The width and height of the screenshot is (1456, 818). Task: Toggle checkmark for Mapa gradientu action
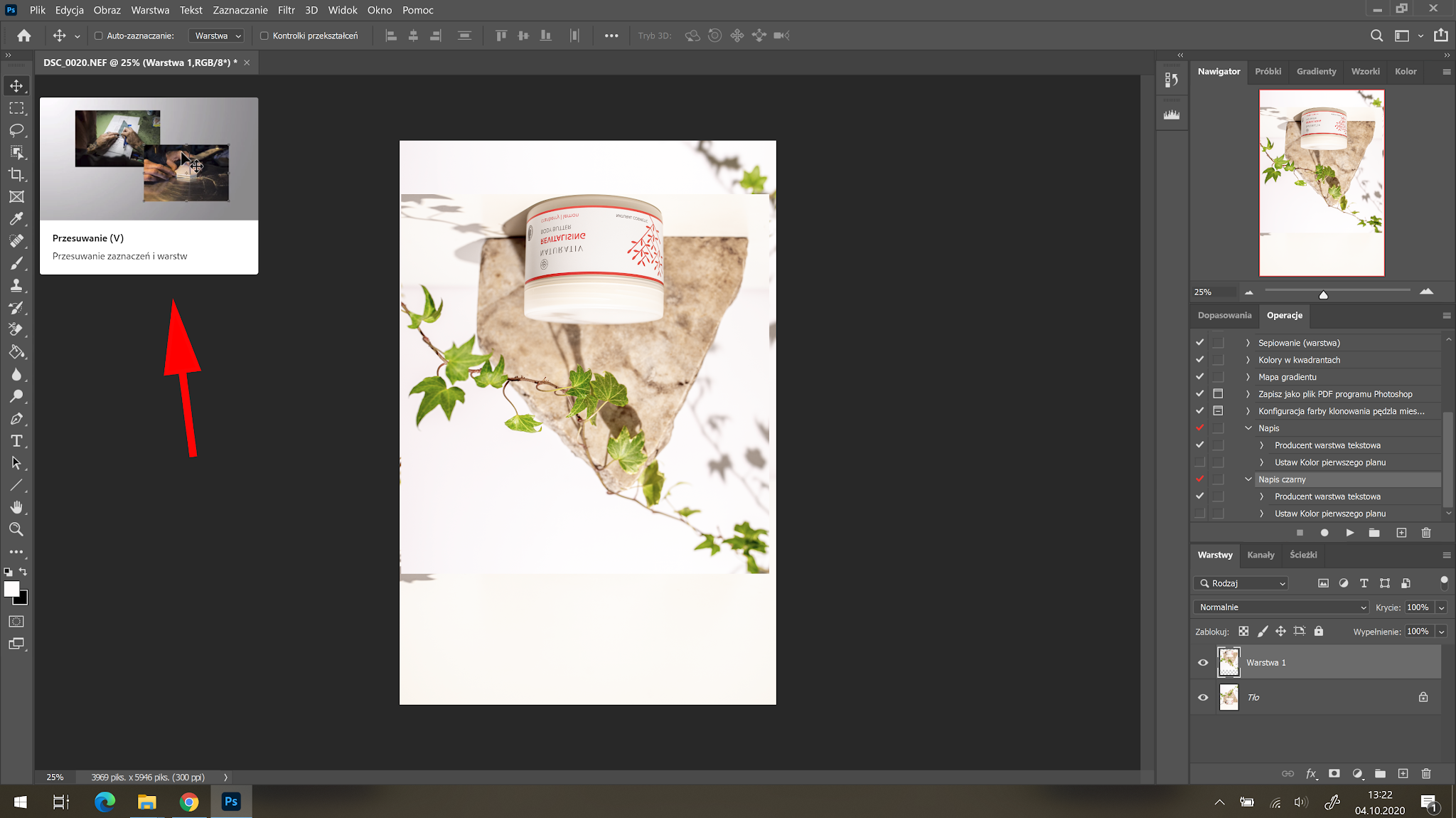pos(1200,376)
